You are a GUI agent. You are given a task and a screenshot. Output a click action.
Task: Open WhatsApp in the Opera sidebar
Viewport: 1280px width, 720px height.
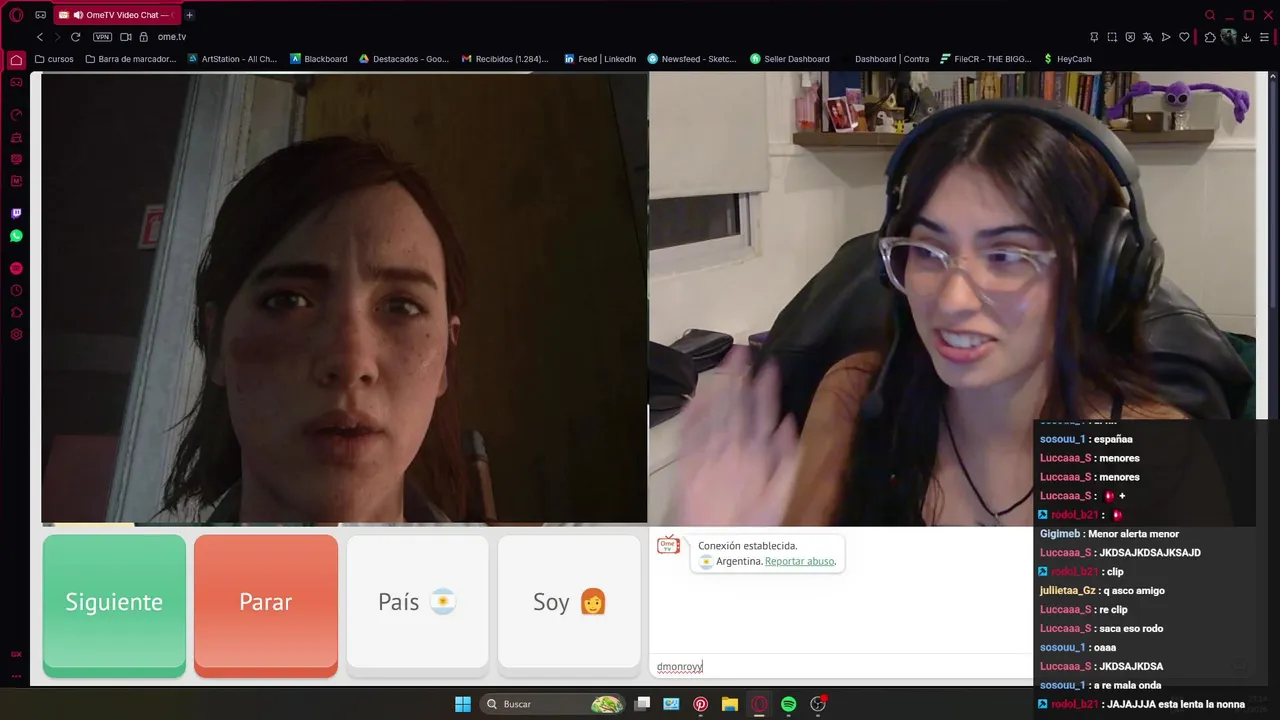pos(16,236)
